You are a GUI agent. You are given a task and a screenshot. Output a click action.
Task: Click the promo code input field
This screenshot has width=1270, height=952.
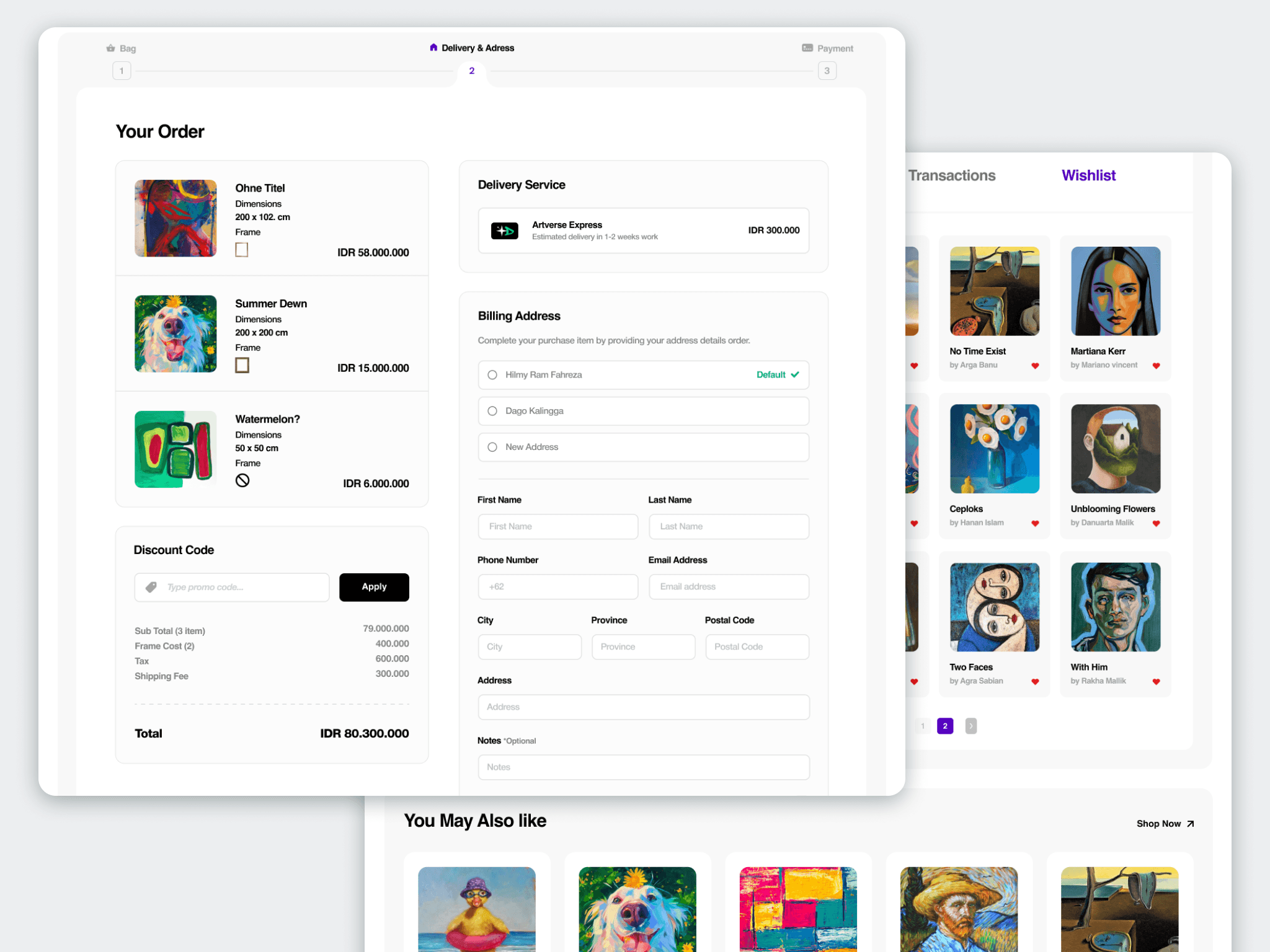(242, 587)
